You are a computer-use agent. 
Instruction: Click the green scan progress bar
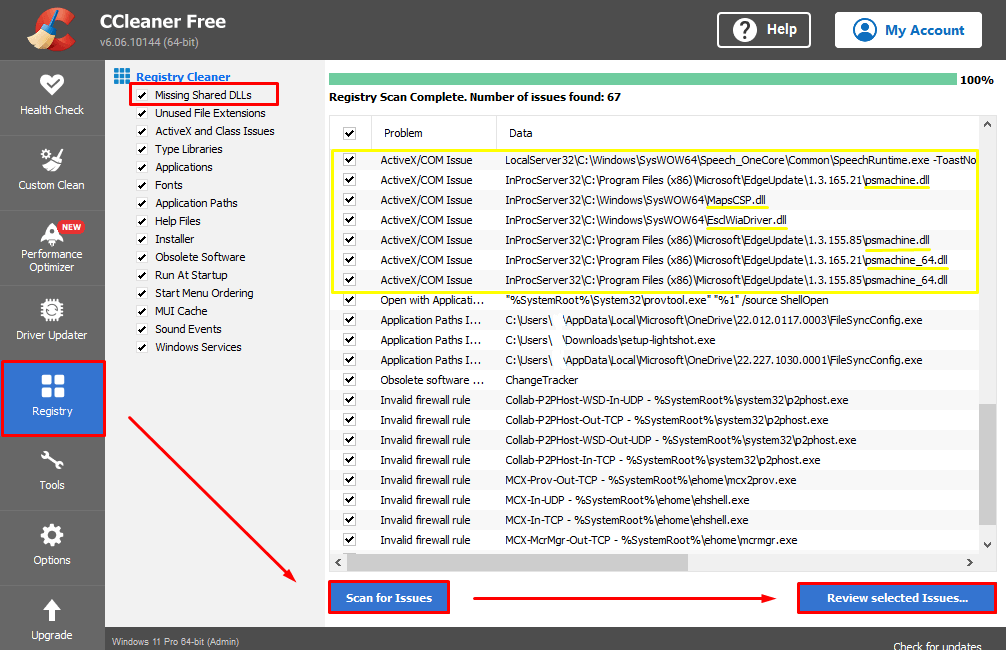tap(642, 79)
